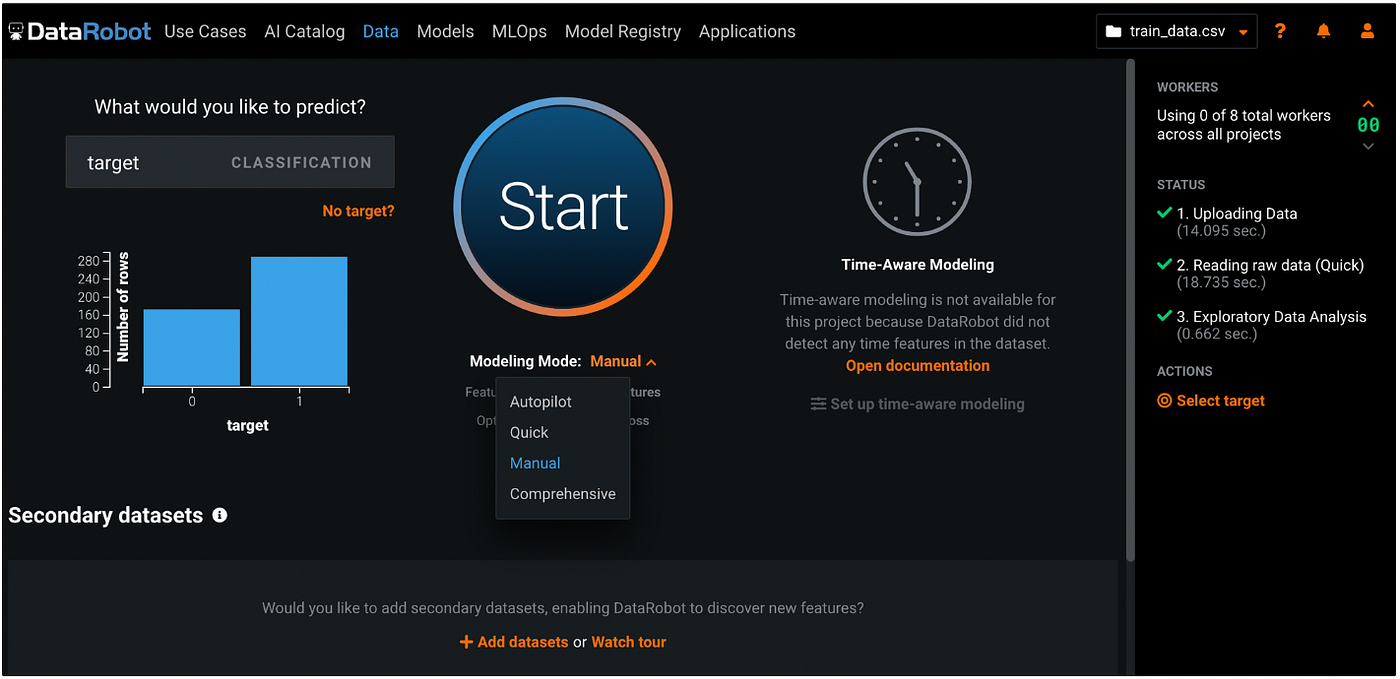Increase workers with the up arrow
This screenshot has height=679, width=1400.
pos(1368,104)
